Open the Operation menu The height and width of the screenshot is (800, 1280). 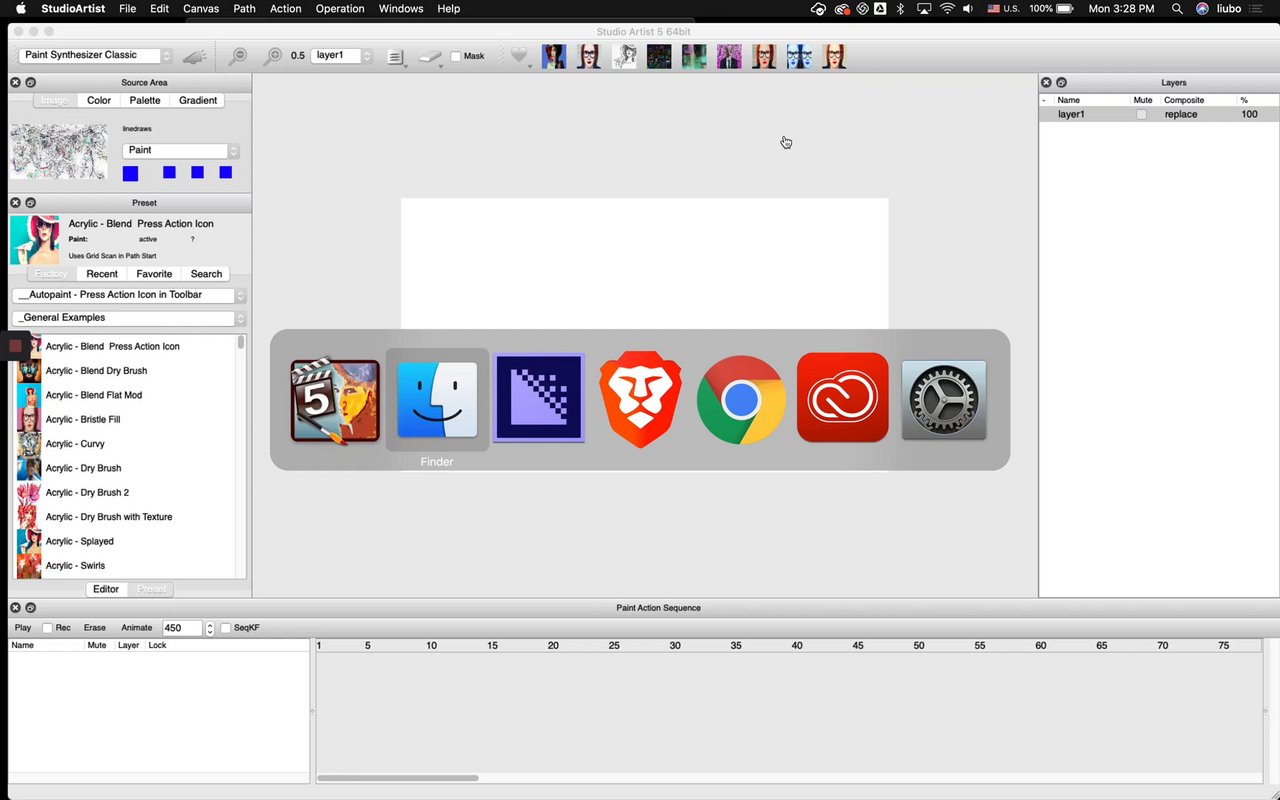[x=340, y=8]
